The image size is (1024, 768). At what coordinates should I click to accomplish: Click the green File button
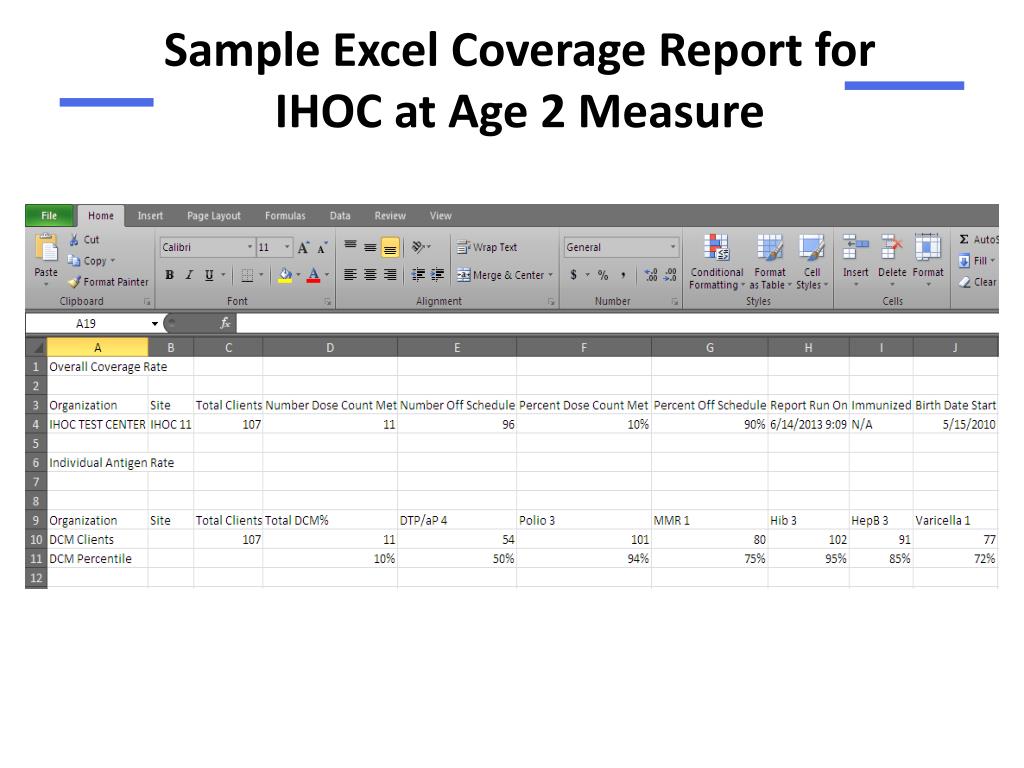click(x=49, y=216)
